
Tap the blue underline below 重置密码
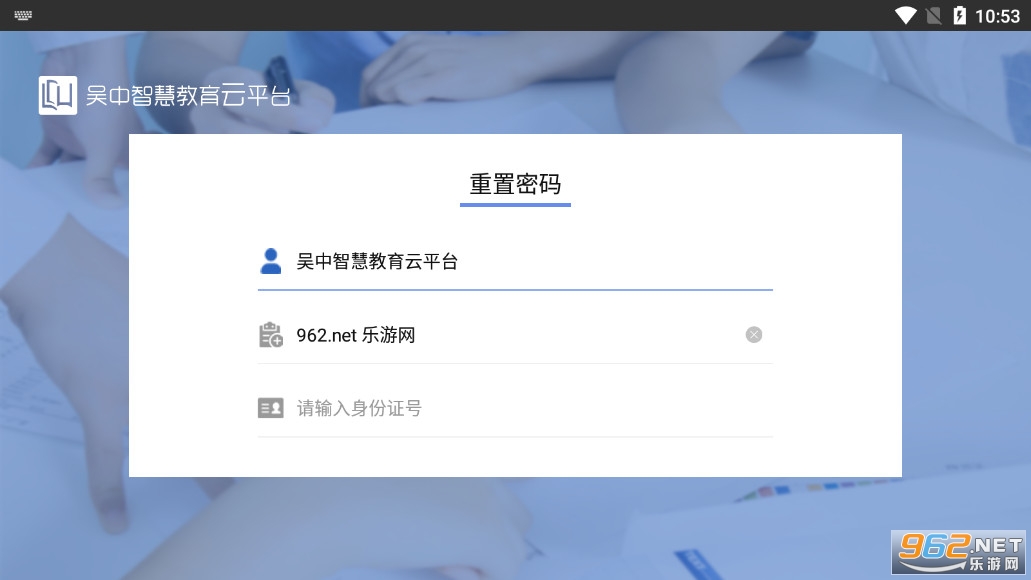(515, 205)
